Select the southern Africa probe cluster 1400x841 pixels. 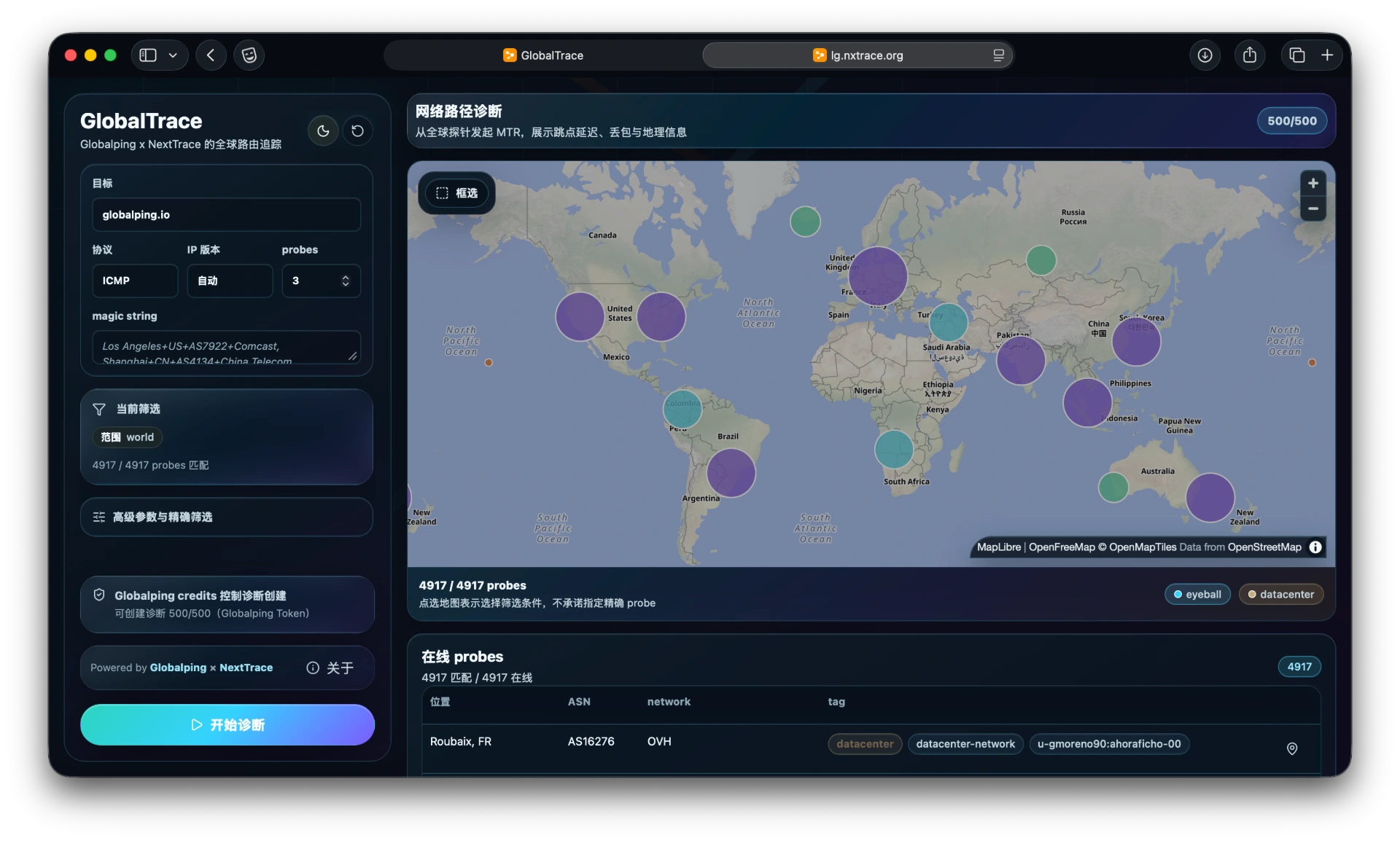[894, 449]
